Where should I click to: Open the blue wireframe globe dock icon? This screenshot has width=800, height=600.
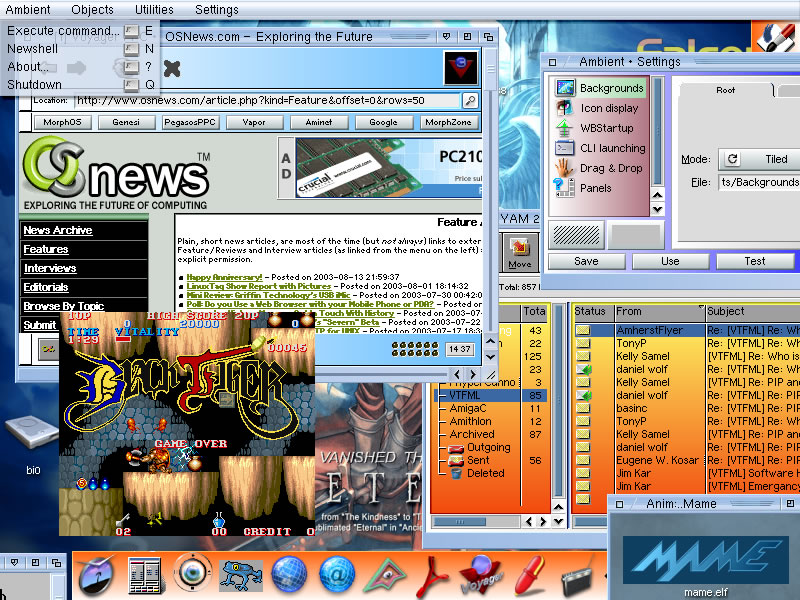tap(289, 574)
